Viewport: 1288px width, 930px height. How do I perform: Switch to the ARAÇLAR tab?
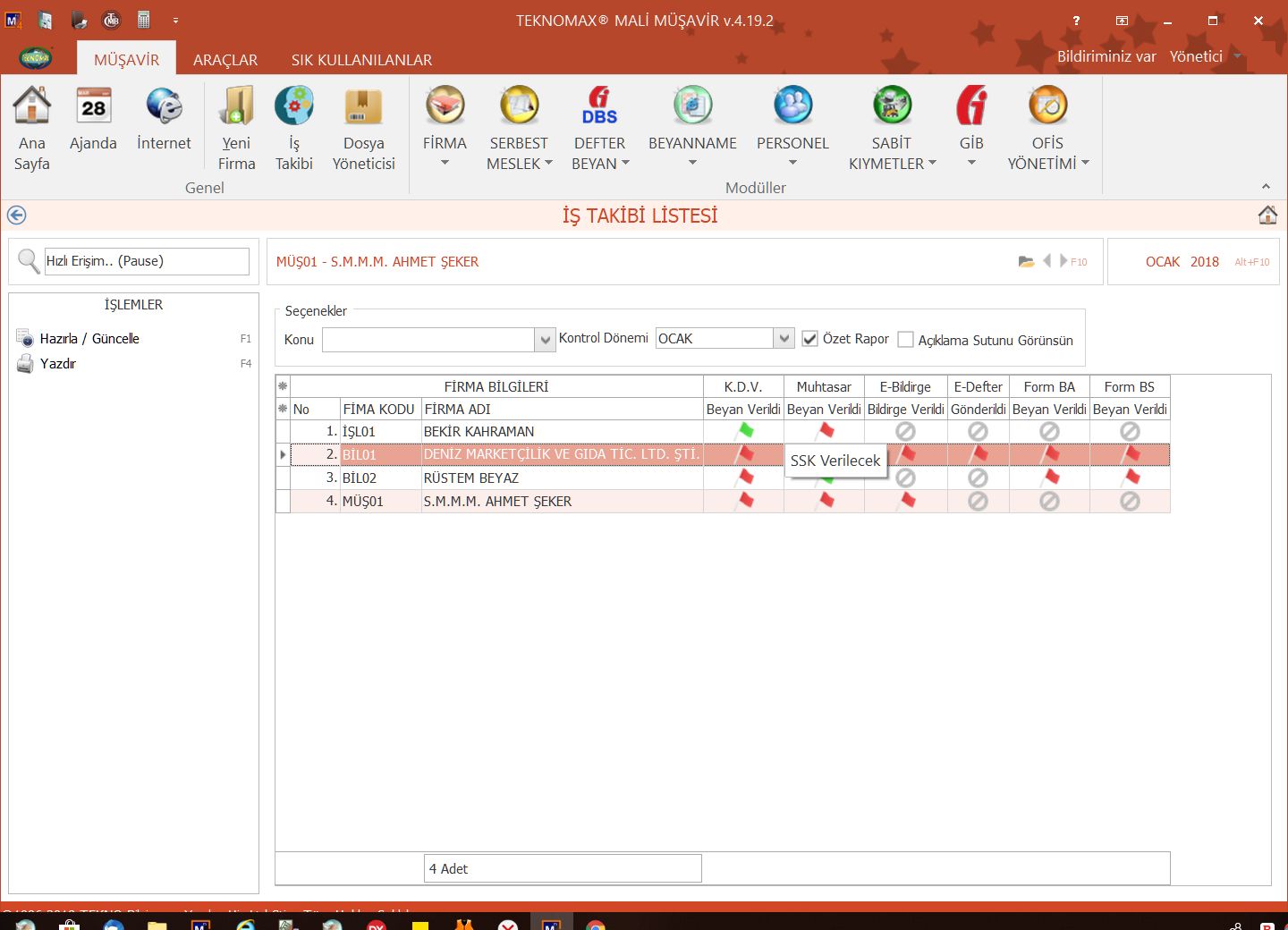point(225,60)
